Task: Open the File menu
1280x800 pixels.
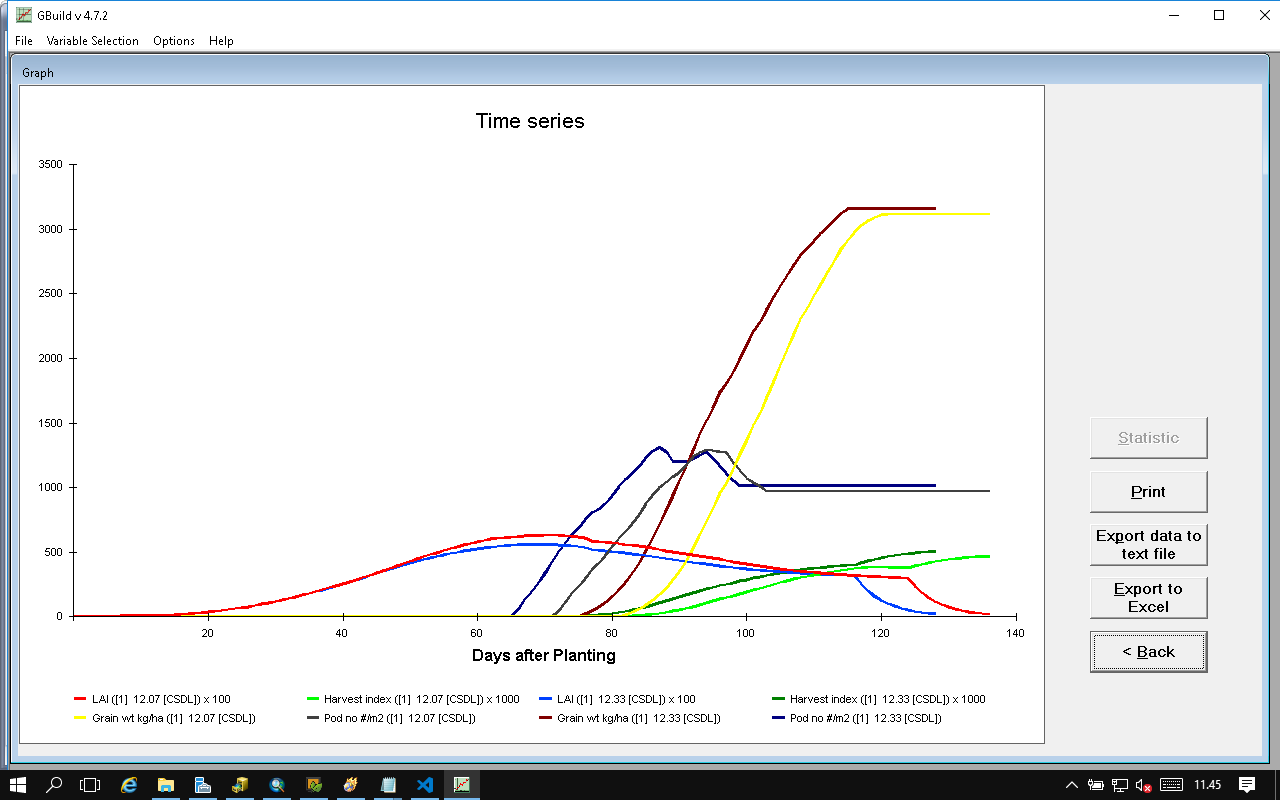Action: click(24, 41)
